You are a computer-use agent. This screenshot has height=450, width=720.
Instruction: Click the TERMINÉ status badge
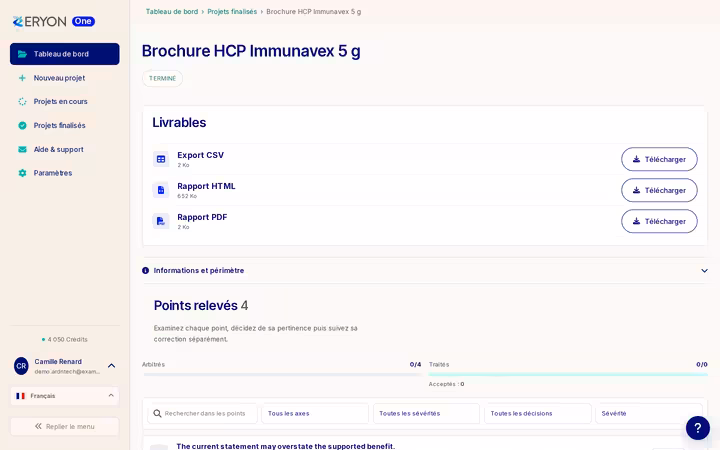(x=162, y=79)
